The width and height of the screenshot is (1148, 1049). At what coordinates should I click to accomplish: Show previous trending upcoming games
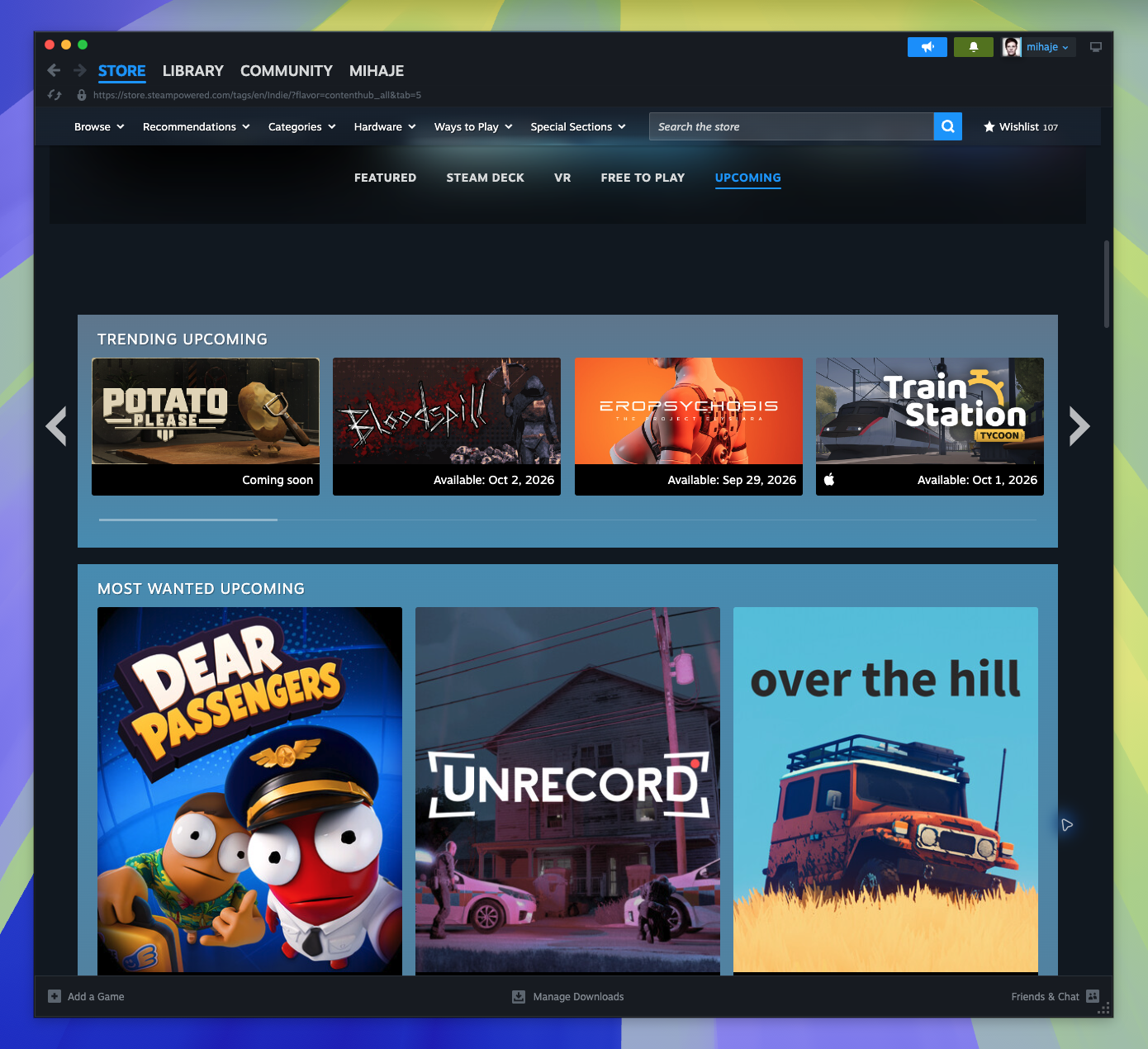(56, 426)
